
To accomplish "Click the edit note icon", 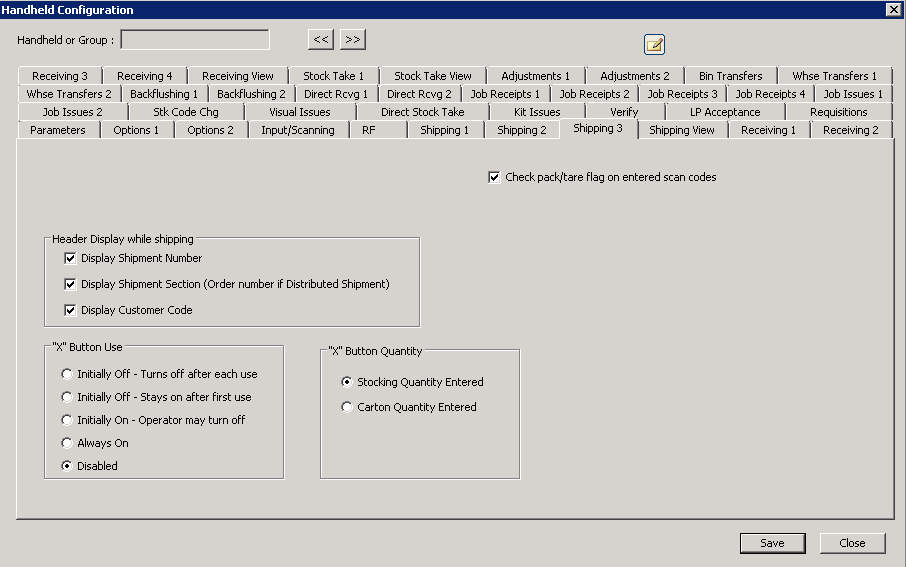I will tap(654, 44).
